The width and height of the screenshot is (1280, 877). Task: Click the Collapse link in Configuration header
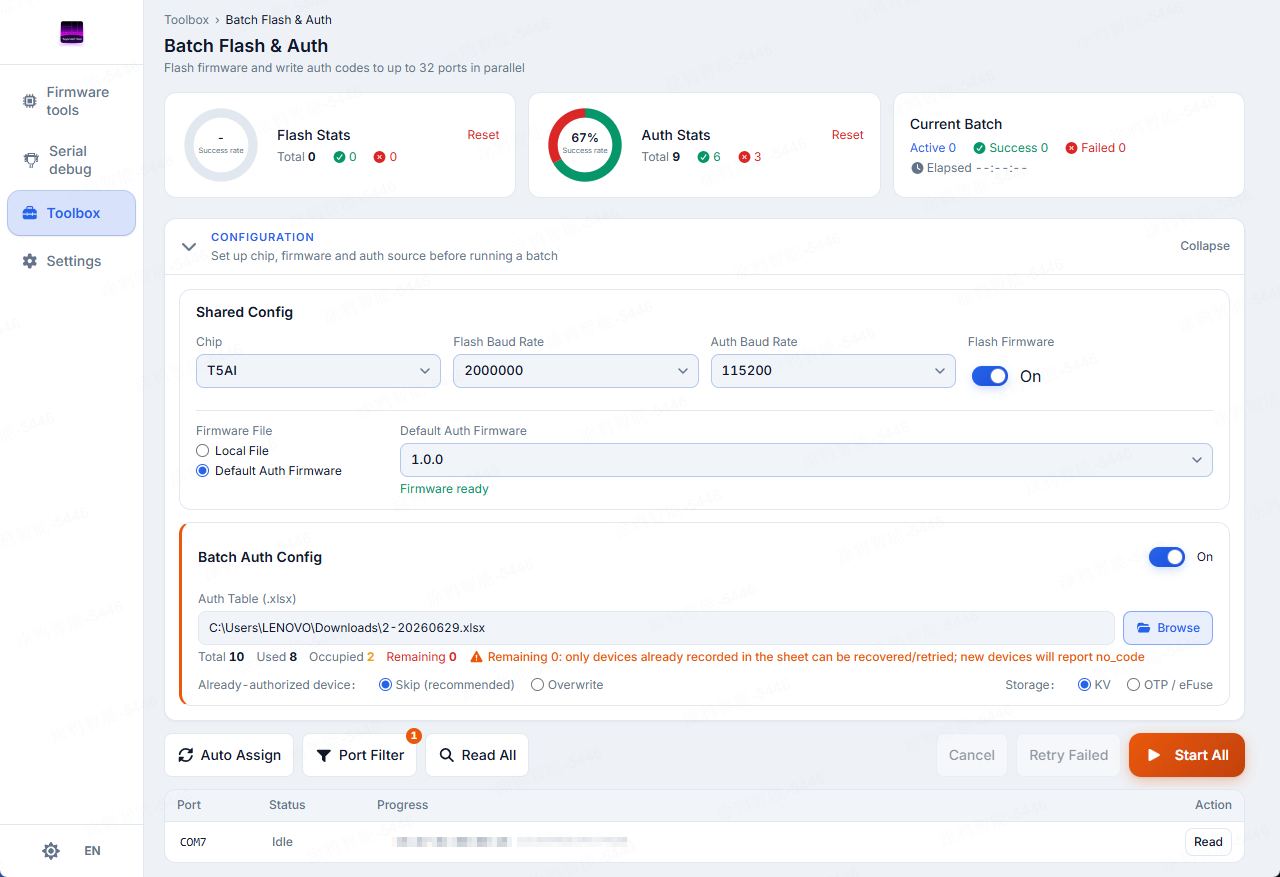click(x=1205, y=246)
